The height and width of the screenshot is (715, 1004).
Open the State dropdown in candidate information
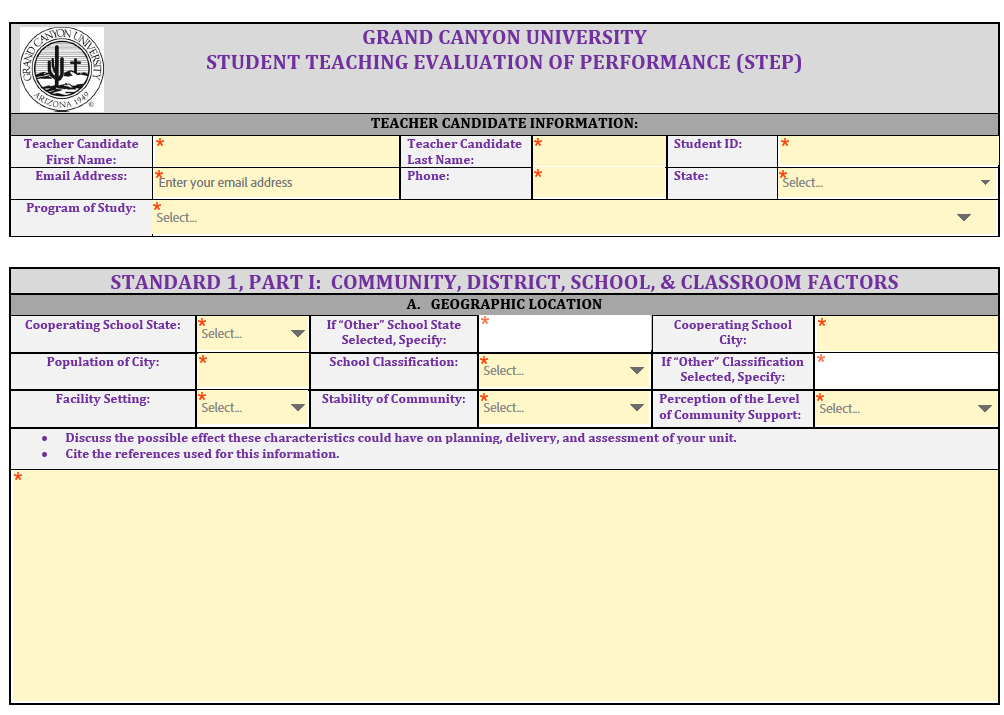[888, 184]
